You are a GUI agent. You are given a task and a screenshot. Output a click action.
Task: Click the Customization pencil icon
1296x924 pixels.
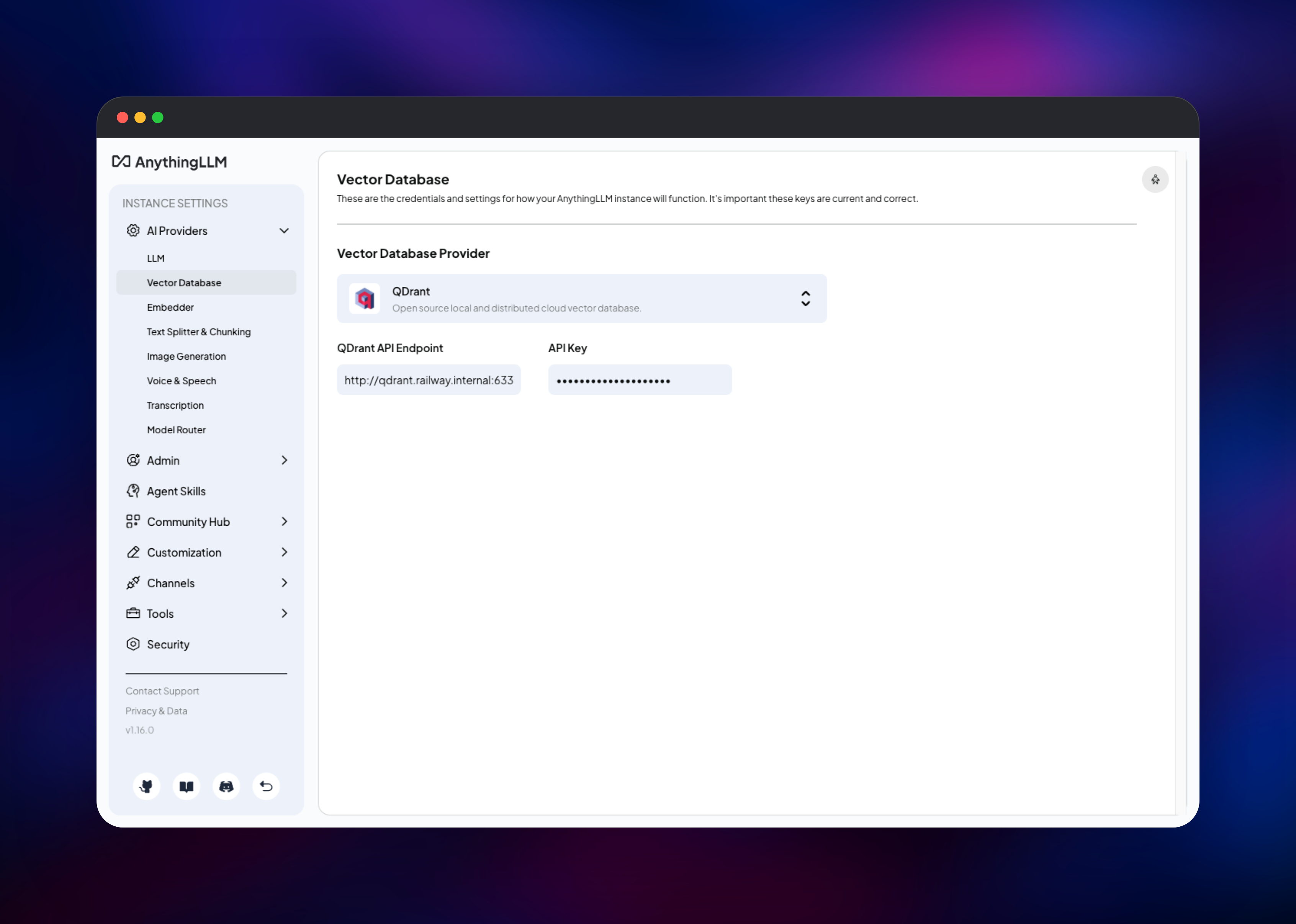point(133,552)
